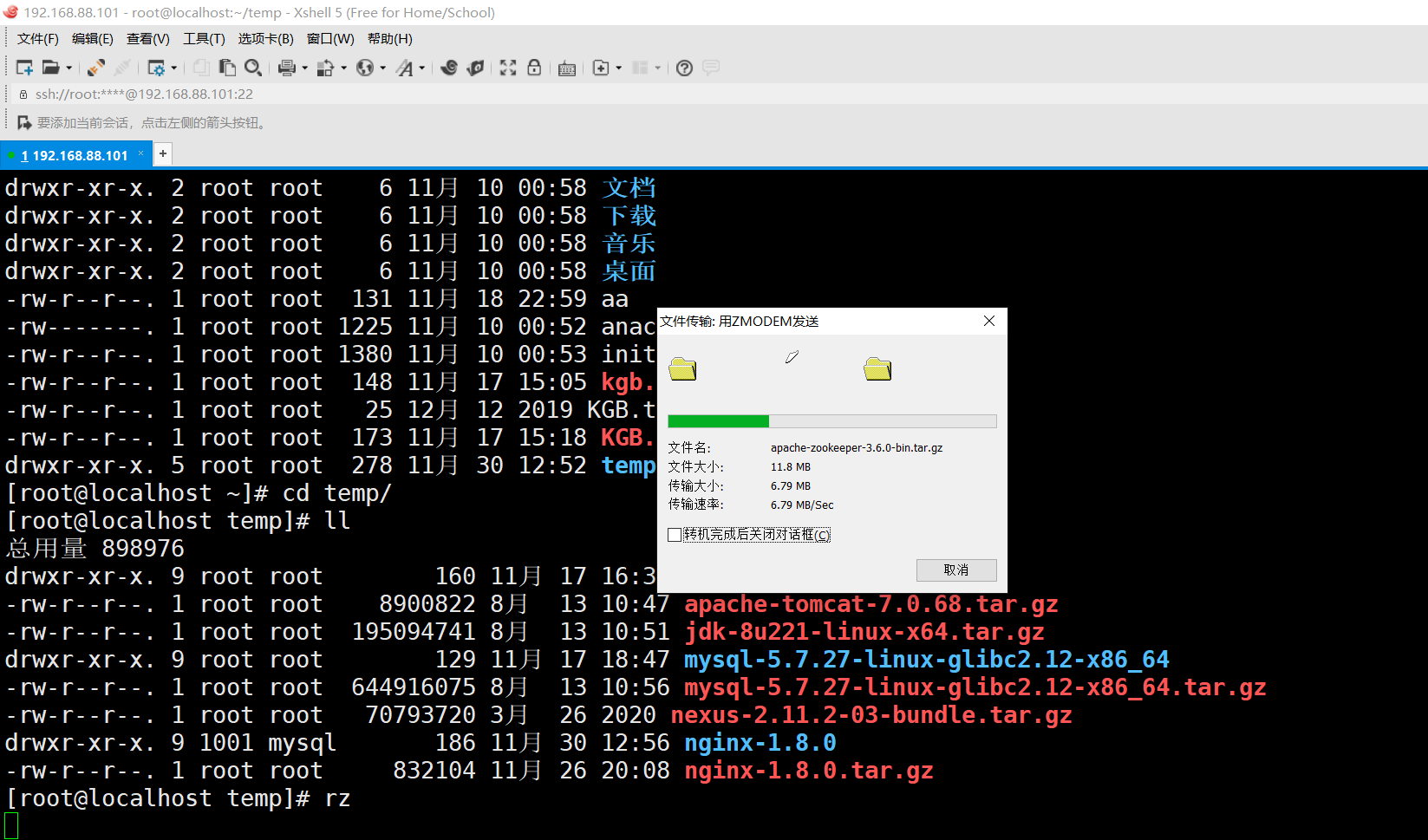Click file size value 11.8 MB

pyautogui.click(x=791, y=467)
